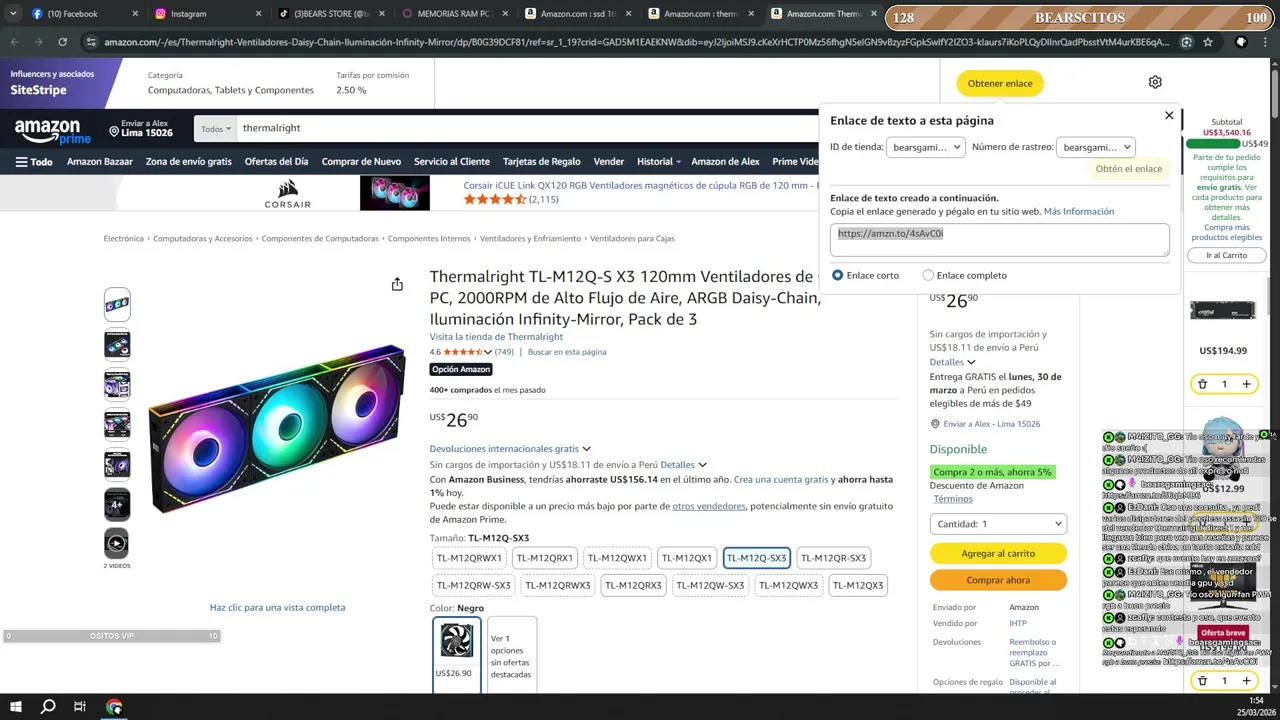Choose size option TL-M12QRWX1
This screenshot has width=1280, height=720.
click(x=469, y=558)
